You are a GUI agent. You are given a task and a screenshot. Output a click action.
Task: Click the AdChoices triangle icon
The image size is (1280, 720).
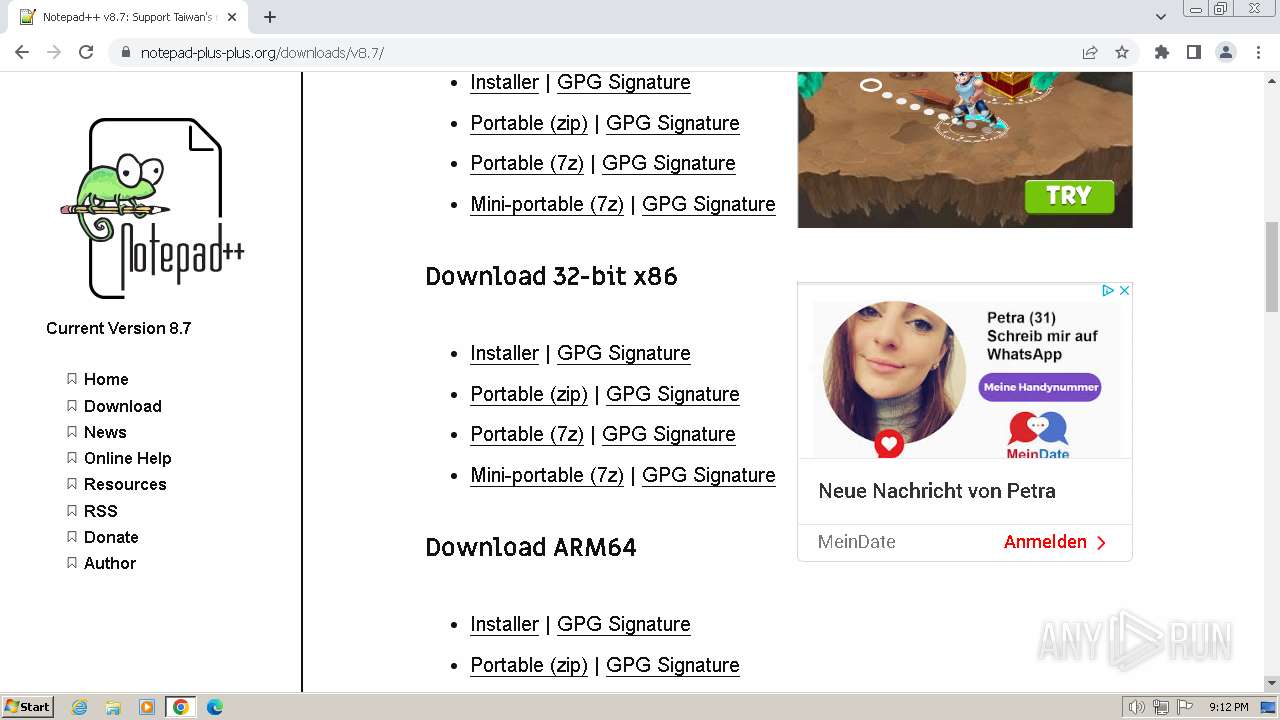point(1108,290)
